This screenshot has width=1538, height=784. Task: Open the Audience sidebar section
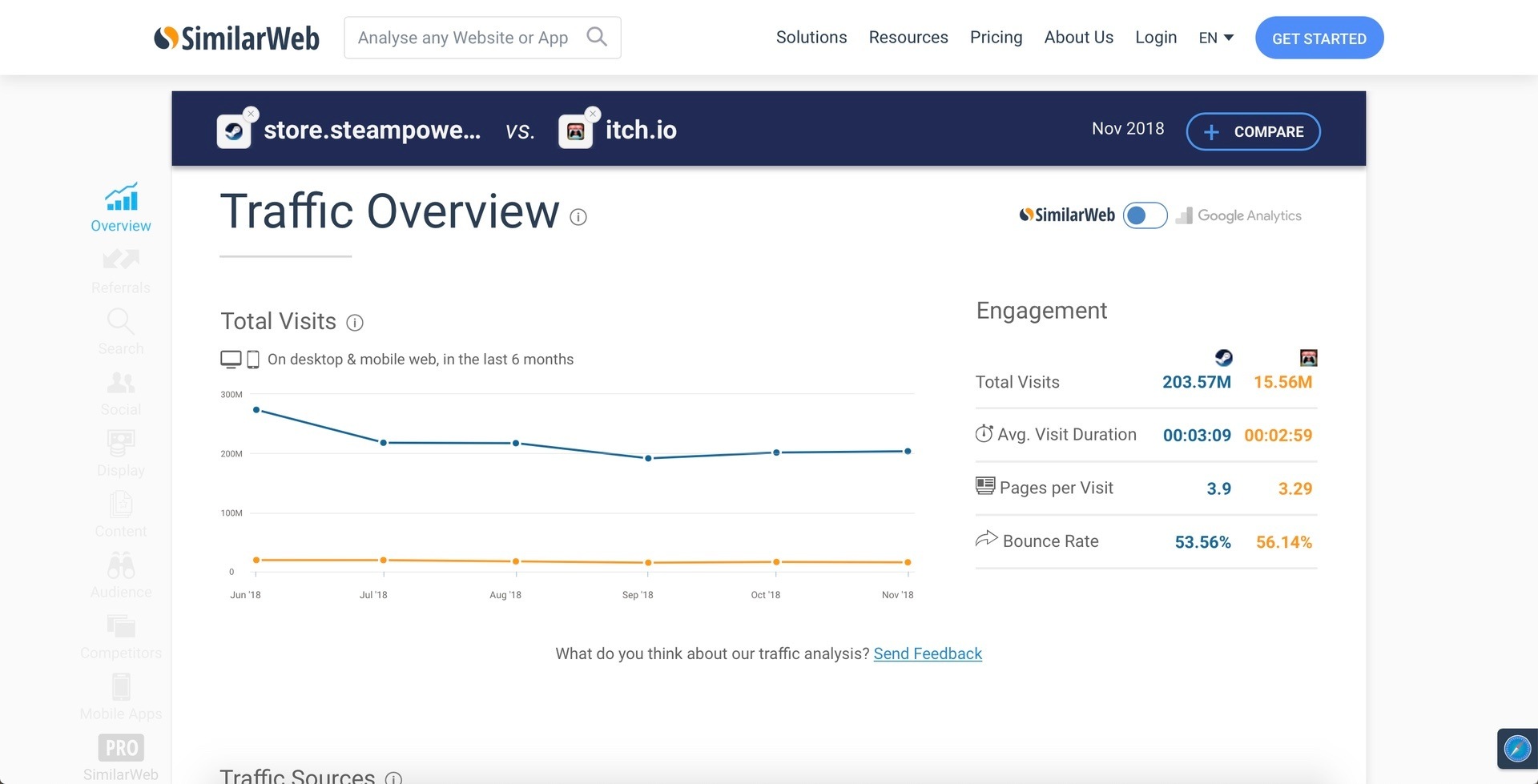coord(121,576)
